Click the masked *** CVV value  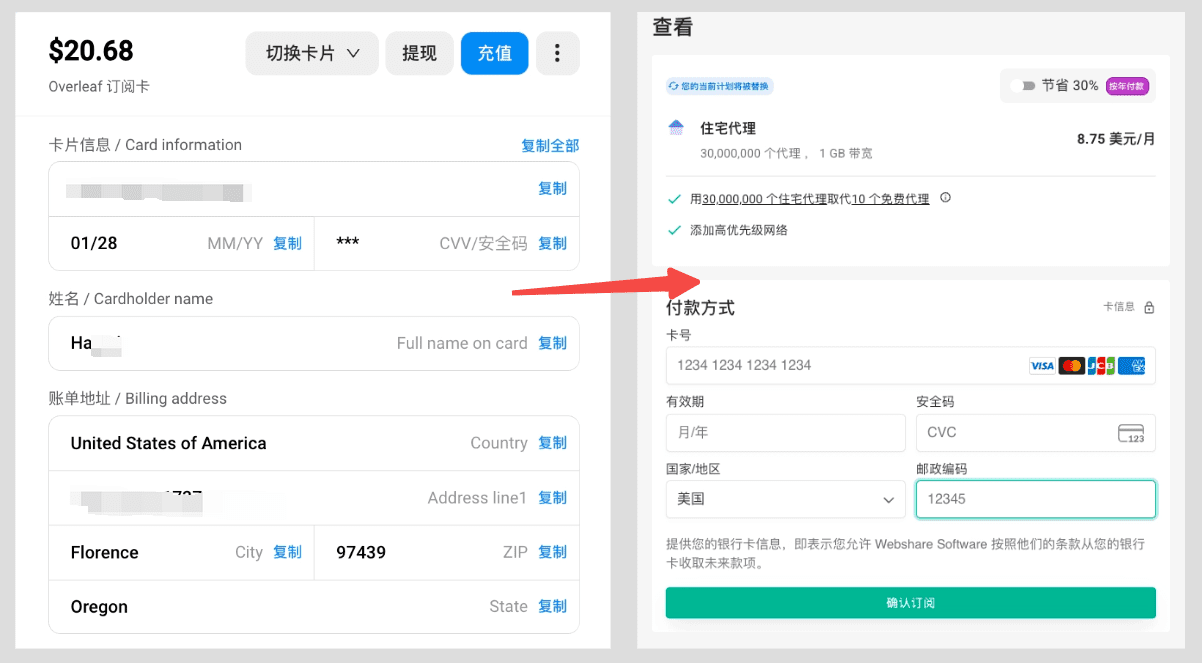click(348, 243)
